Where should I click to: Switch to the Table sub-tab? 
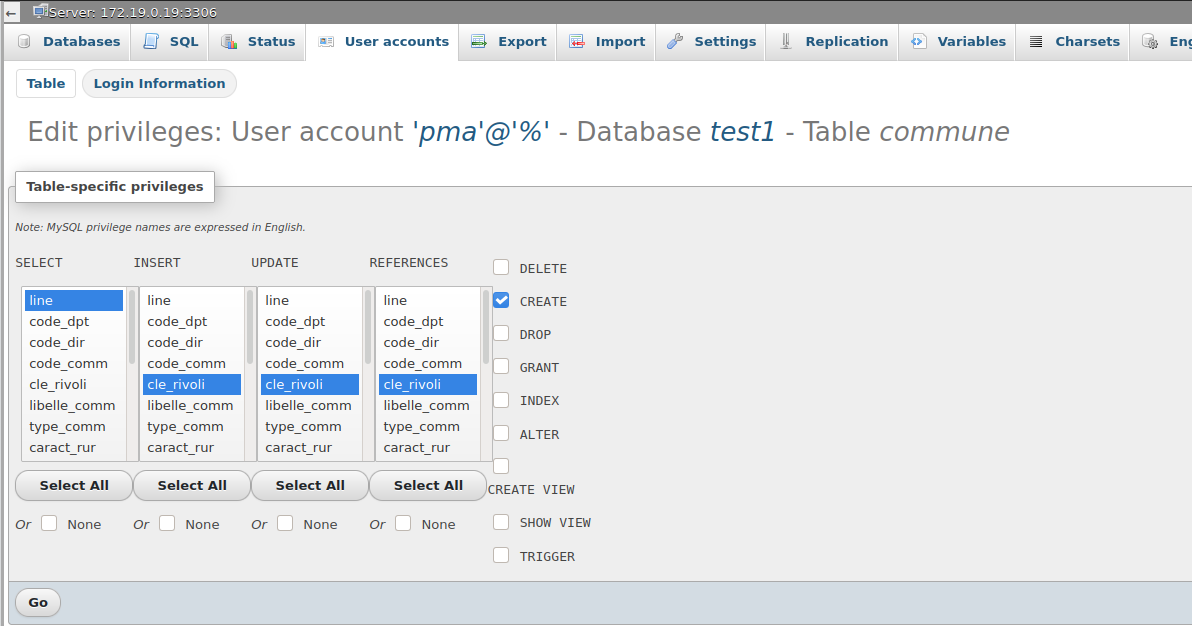click(45, 83)
